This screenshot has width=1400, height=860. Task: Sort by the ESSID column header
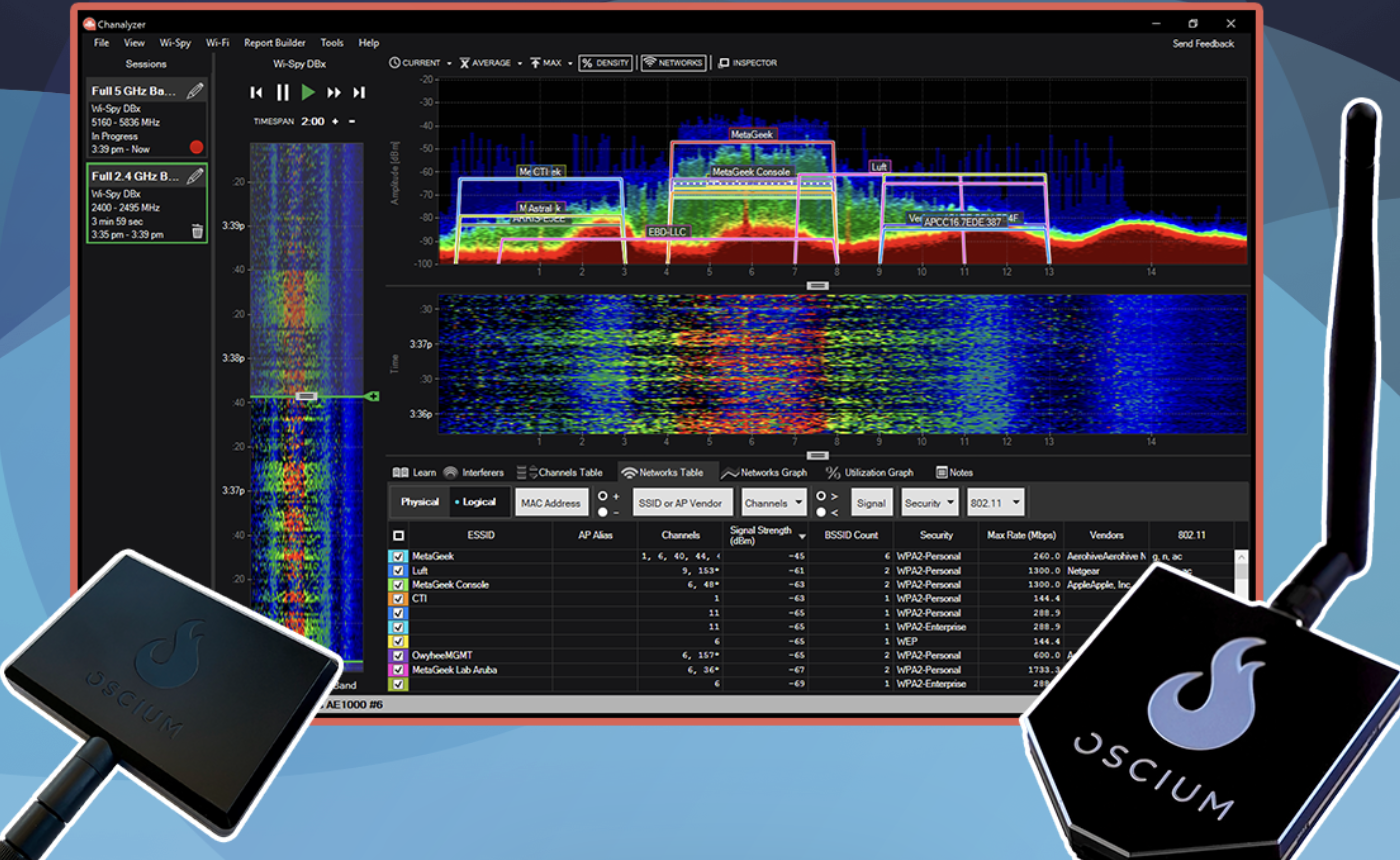[x=481, y=535]
